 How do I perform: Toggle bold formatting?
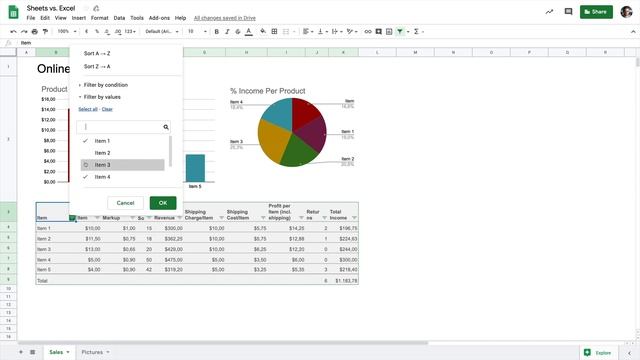click(217, 31)
